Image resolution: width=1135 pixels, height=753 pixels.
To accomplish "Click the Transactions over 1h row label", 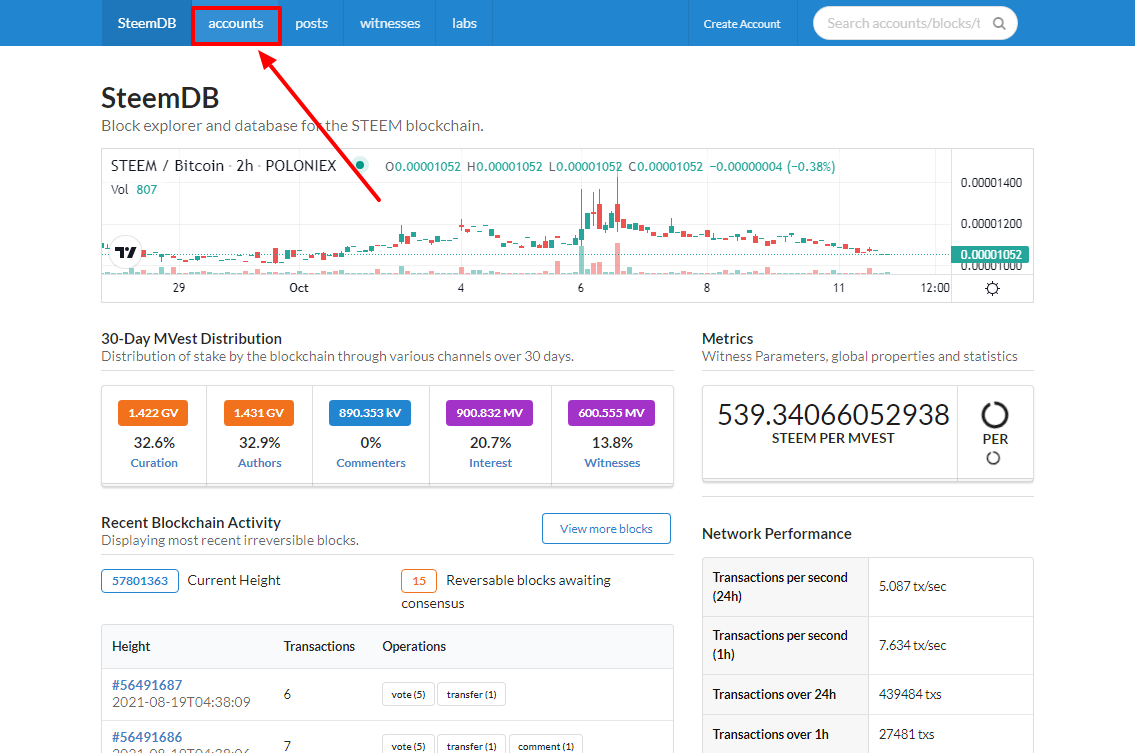I will click(x=770, y=734).
